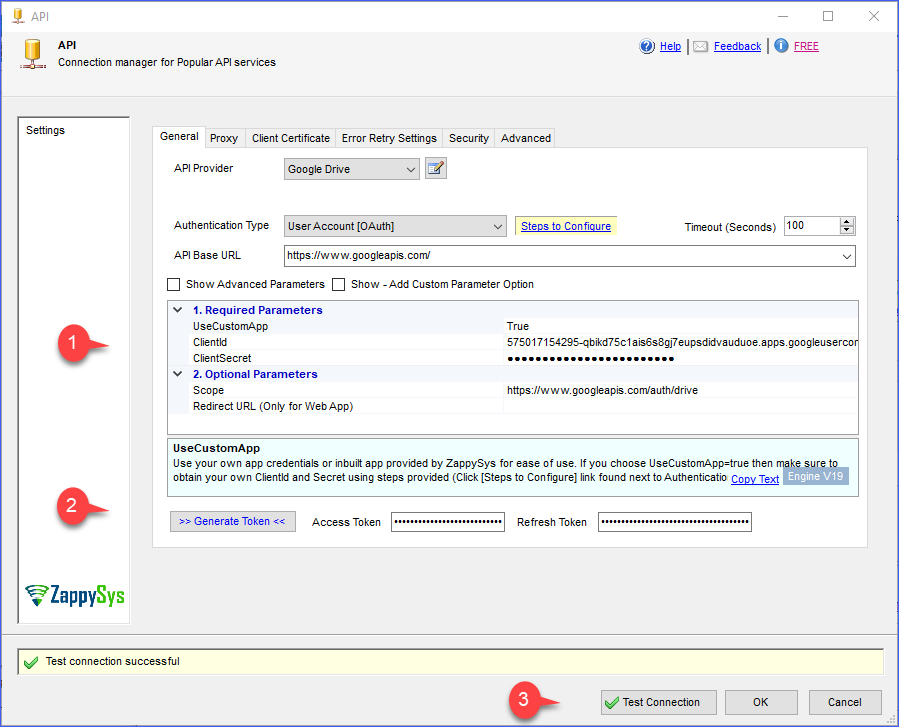Click the blue info icon beside FREE
899x727 pixels.
click(781, 46)
